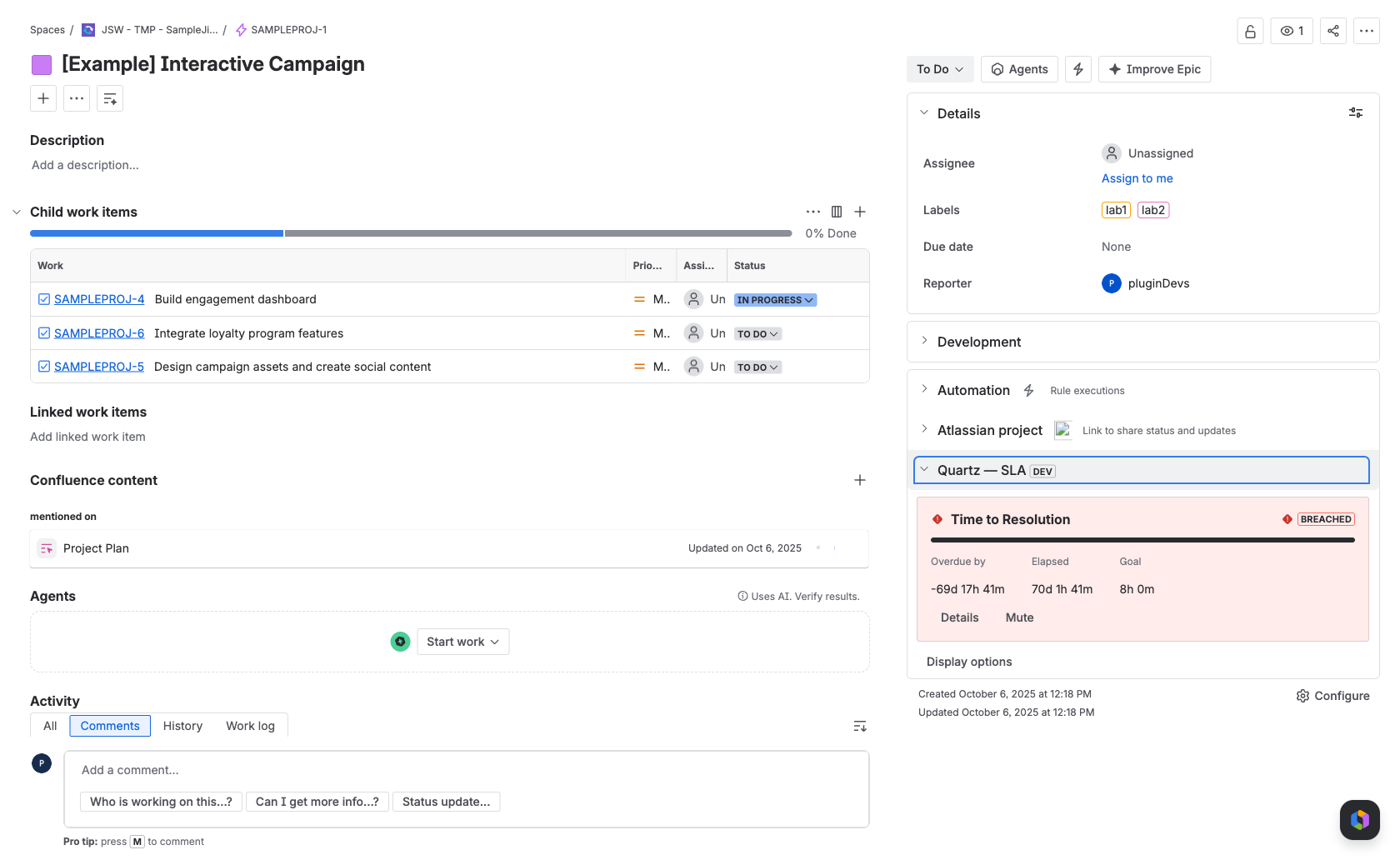The height and width of the screenshot is (860, 1400).
Task: Click the Uses AI info icon
Action: coord(742,596)
